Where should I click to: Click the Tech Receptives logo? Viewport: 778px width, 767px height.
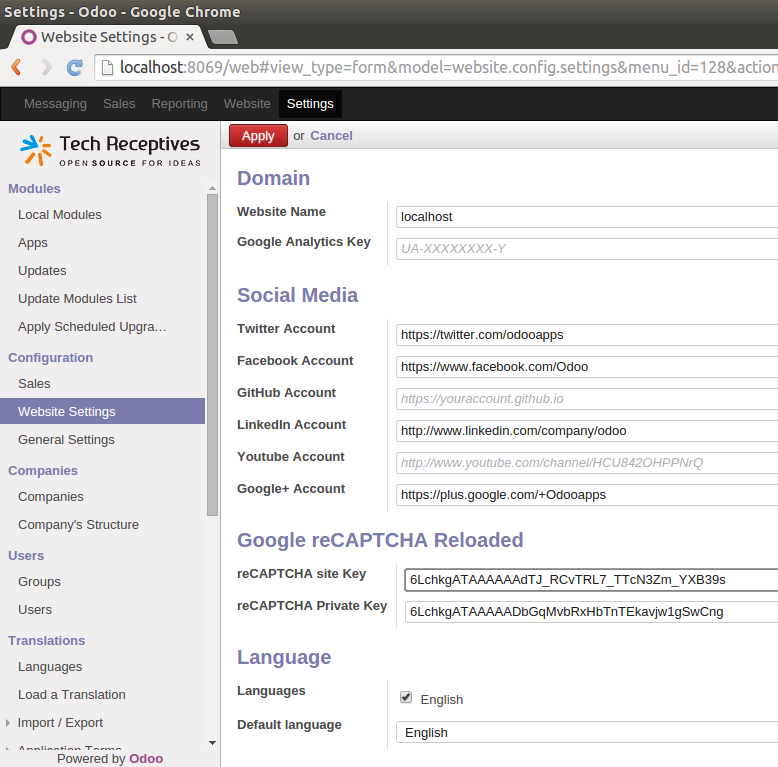point(110,150)
